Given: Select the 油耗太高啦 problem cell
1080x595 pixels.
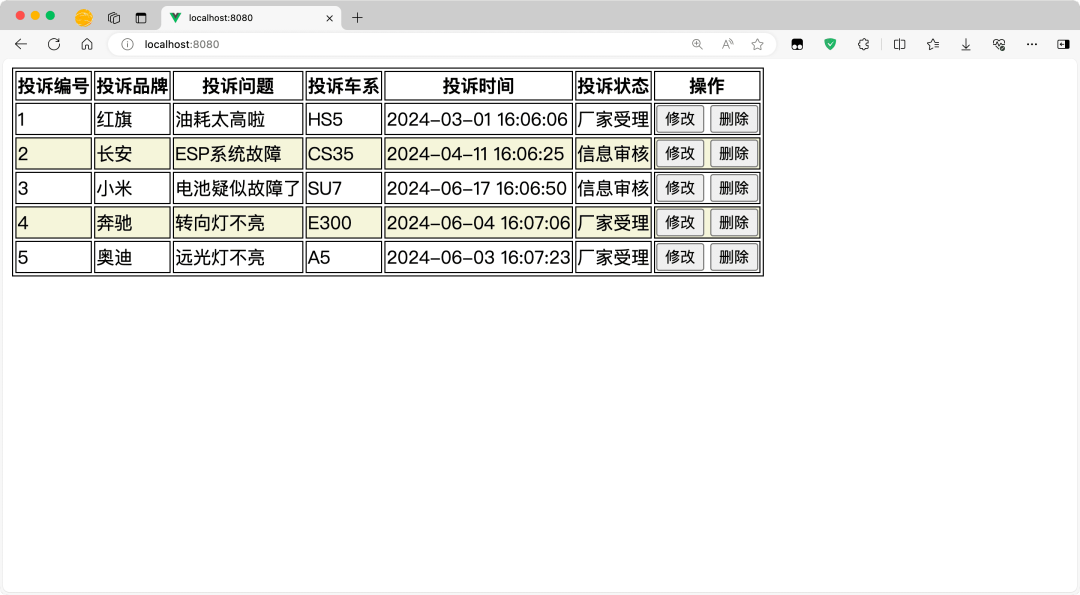Looking at the screenshot, I should click(238, 119).
